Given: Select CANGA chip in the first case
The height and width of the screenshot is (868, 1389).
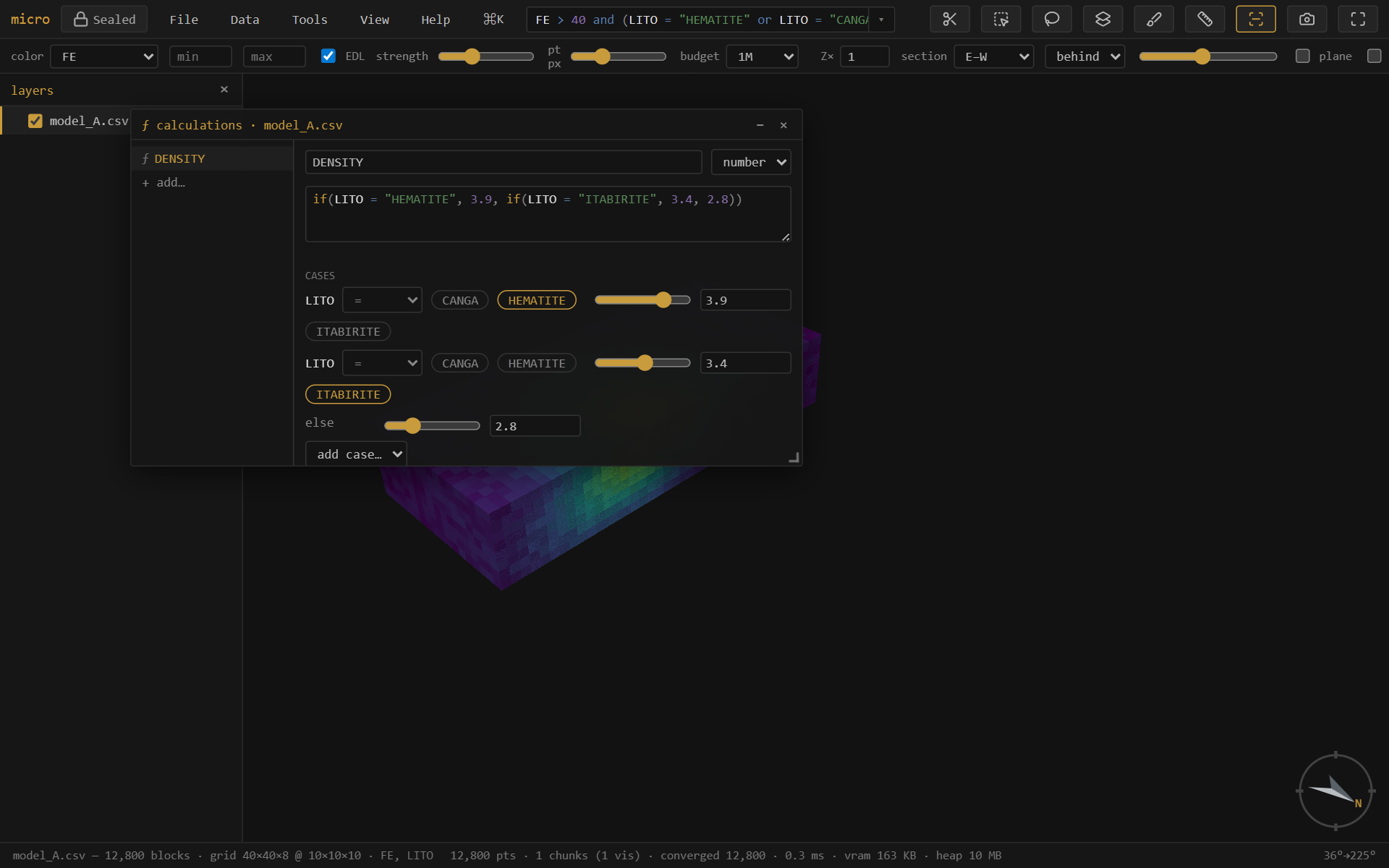Looking at the screenshot, I should pos(460,300).
